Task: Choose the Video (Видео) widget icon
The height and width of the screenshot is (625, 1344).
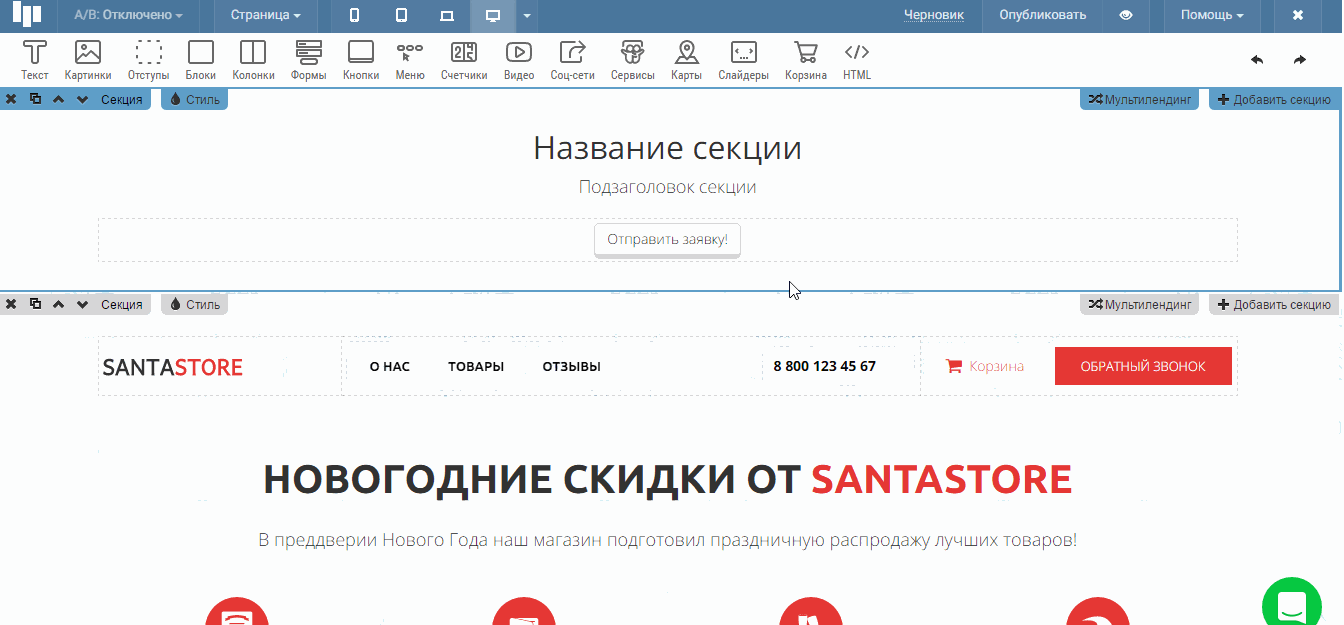Action: click(519, 60)
